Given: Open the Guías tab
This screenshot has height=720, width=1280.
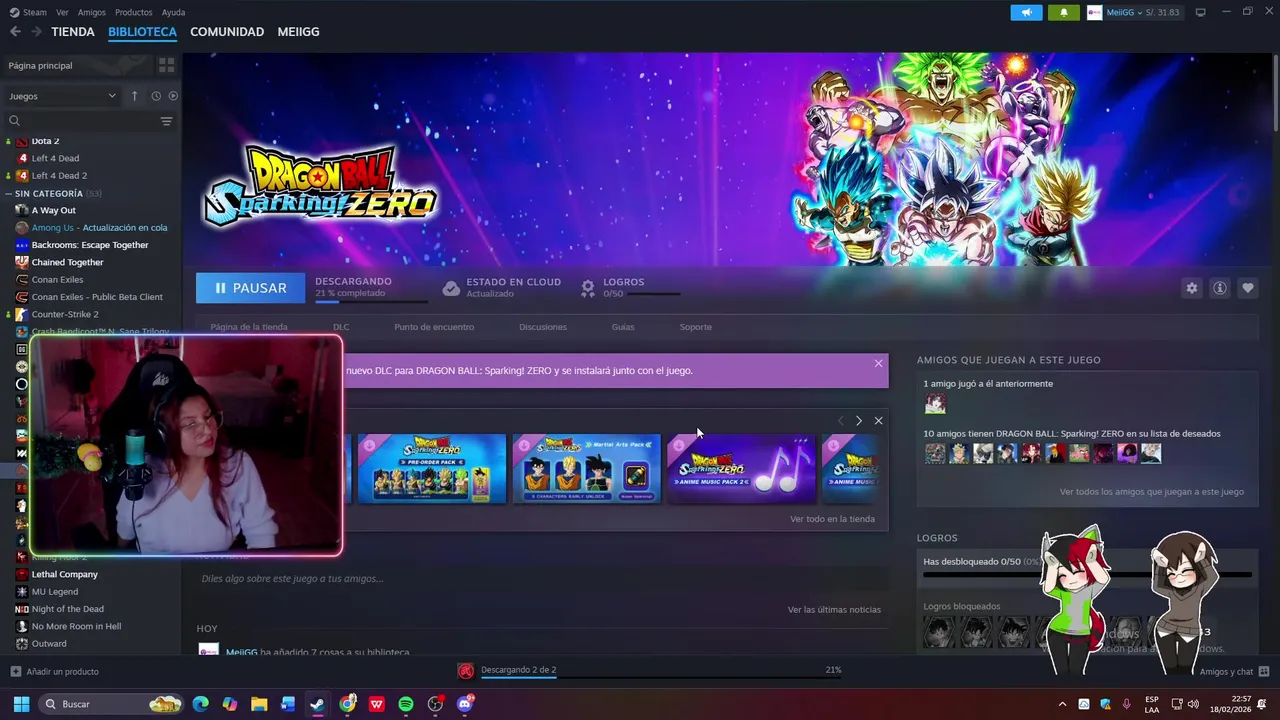Looking at the screenshot, I should click(x=623, y=327).
